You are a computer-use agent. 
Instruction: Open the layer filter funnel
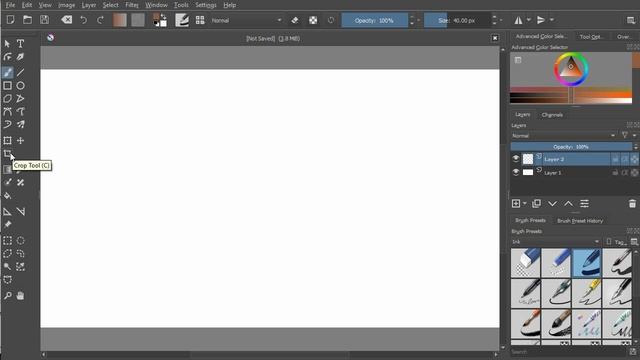(x=624, y=135)
